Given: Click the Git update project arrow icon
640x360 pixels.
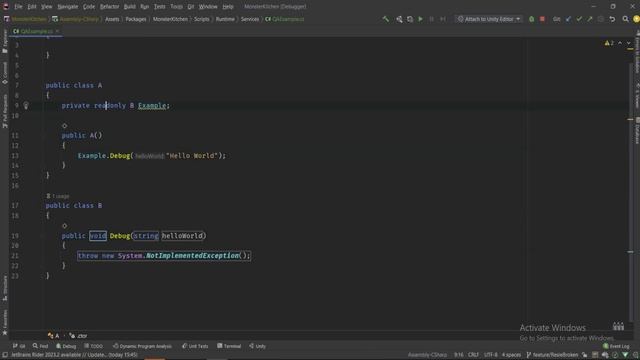Looking at the screenshot, I should coord(568,19).
